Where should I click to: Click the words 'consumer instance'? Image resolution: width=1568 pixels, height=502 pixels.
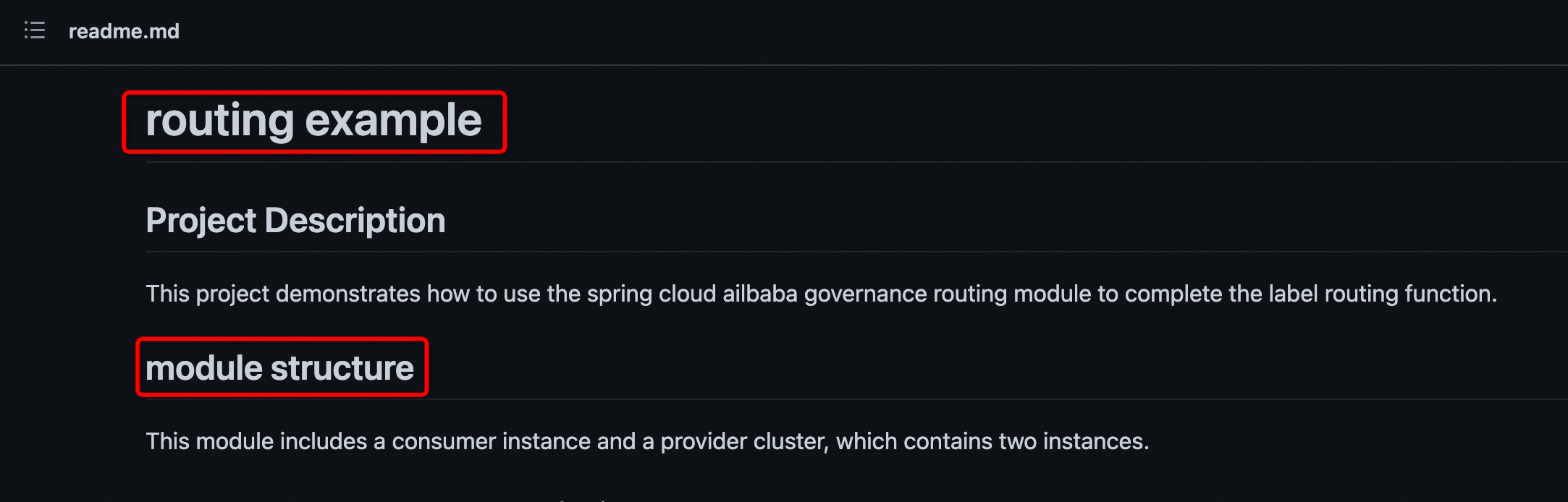tap(492, 441)
